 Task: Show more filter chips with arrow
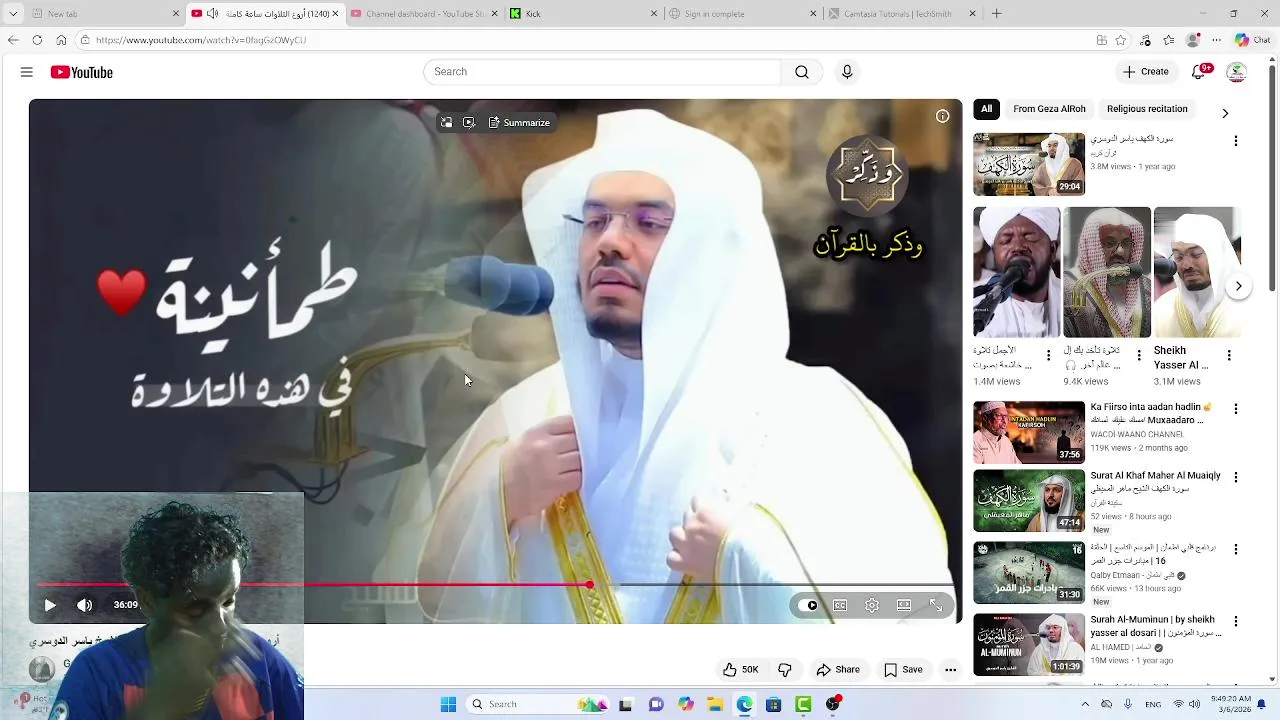pos(1225,113)
